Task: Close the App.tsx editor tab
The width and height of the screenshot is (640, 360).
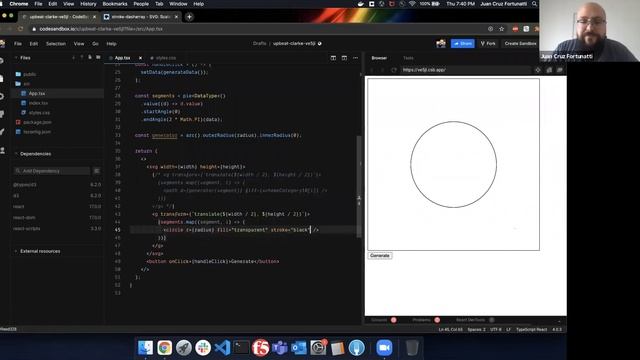Action: click(x=140, y=58)
